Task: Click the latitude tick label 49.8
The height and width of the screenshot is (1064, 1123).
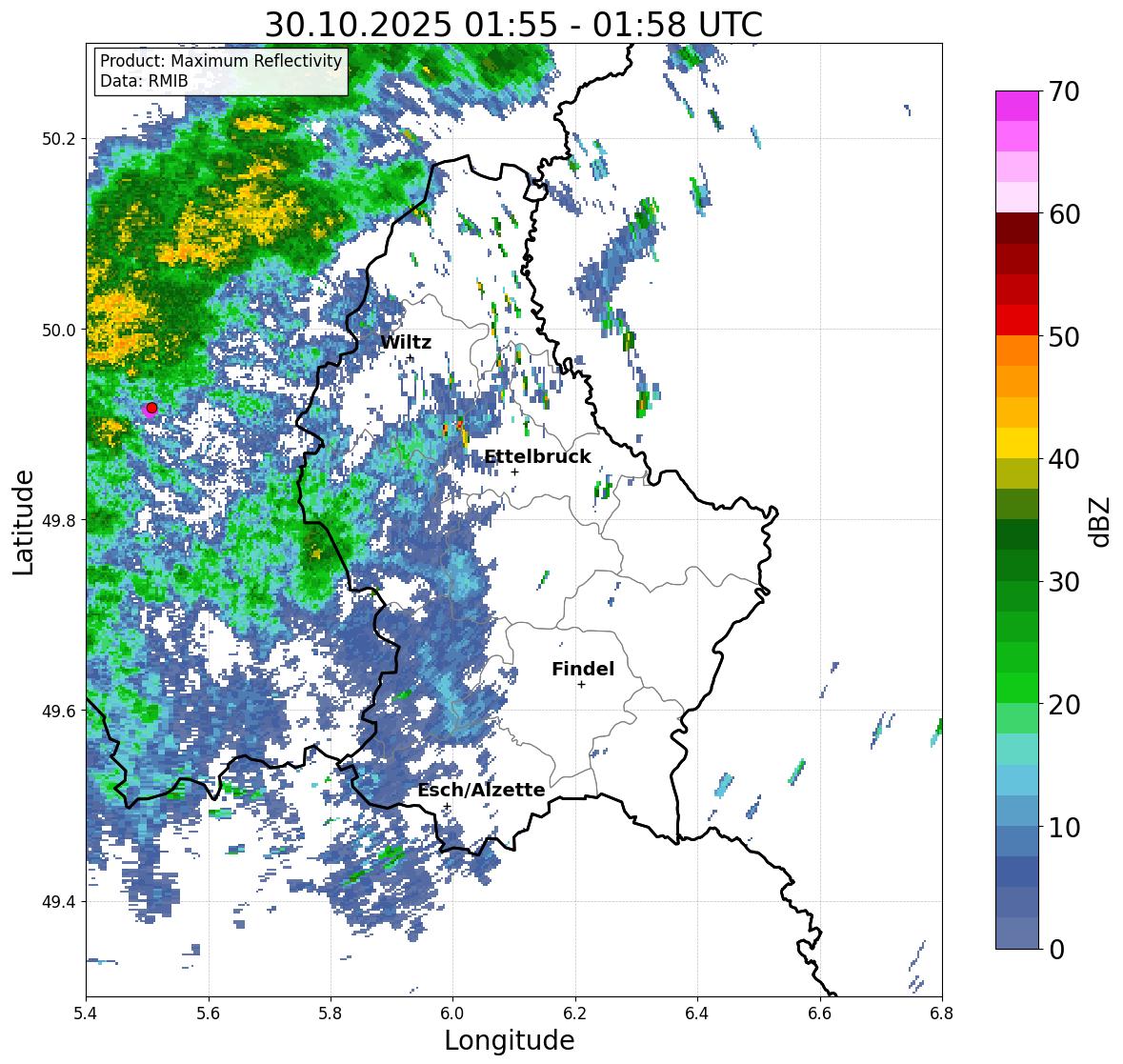Action: pos(59,520)
